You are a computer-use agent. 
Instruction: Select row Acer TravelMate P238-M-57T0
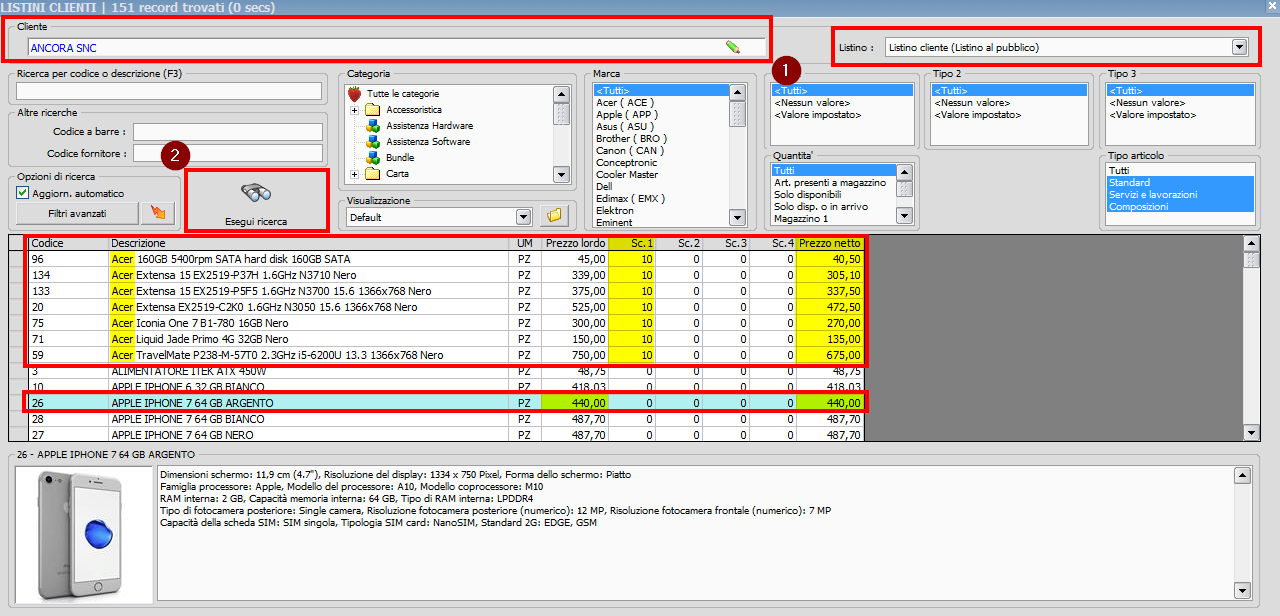(x=446, y=355)
